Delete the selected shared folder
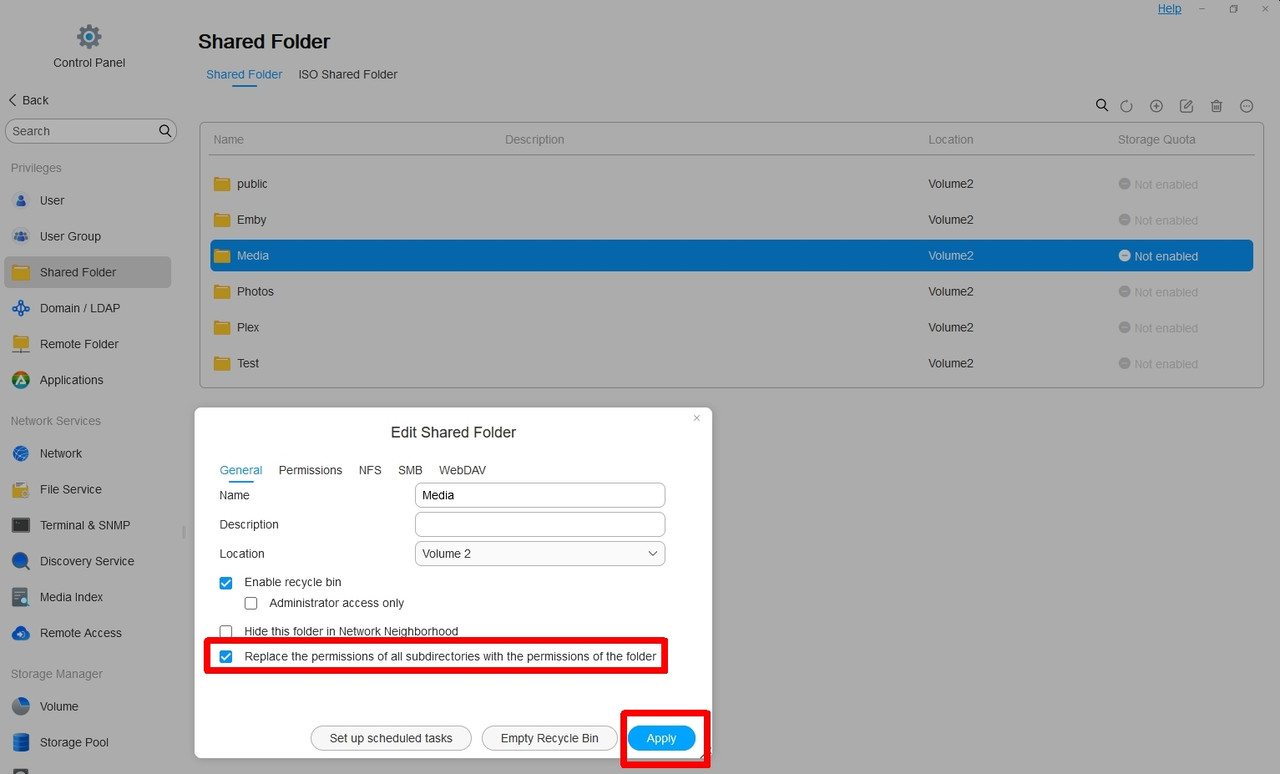1280x774 pixels. click(1216, 106)
